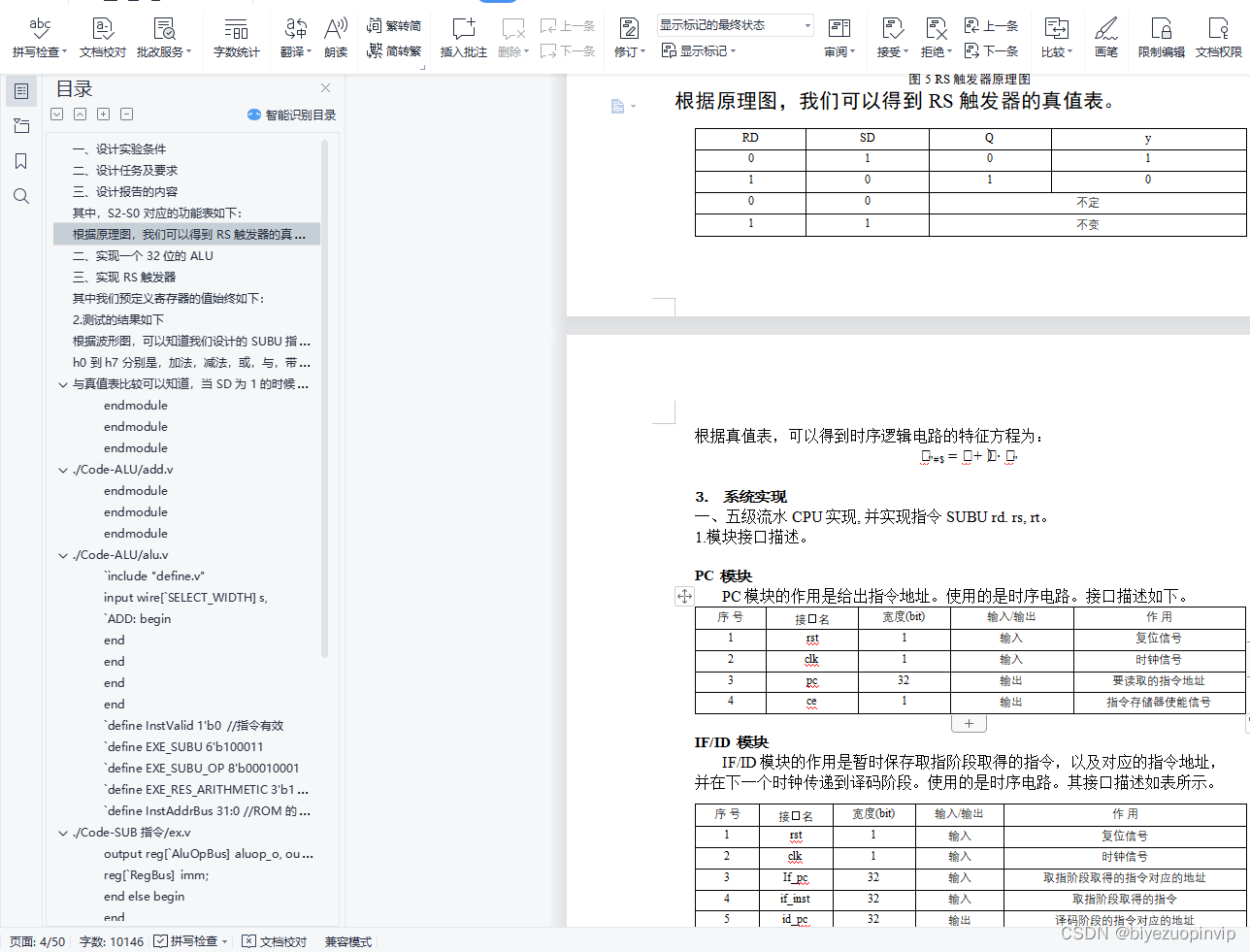
Task: Click the 翻译 translate icon
Action: pyautogui.click(x=296, y=28)
